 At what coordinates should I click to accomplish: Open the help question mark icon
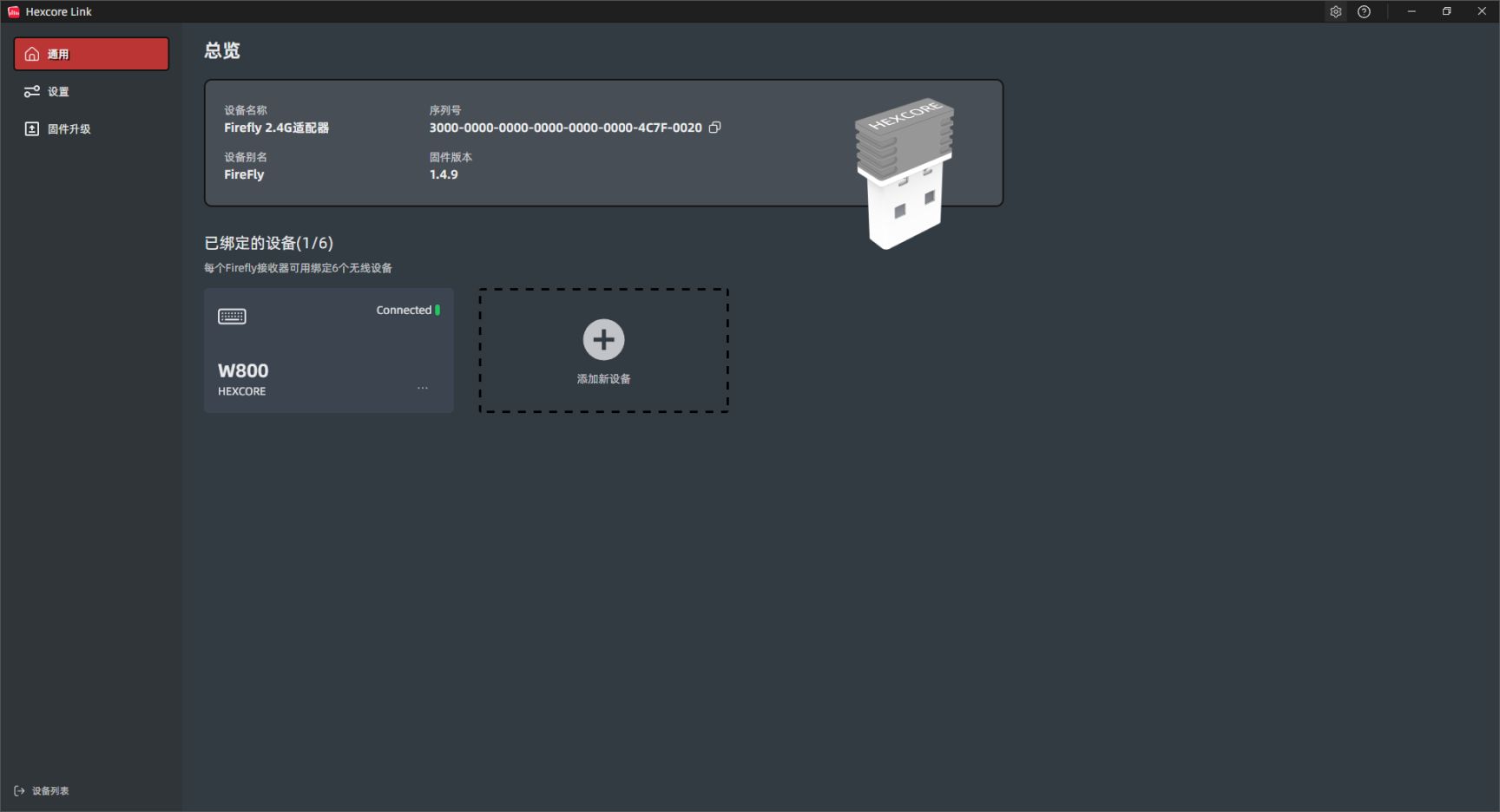(1365, 12)
